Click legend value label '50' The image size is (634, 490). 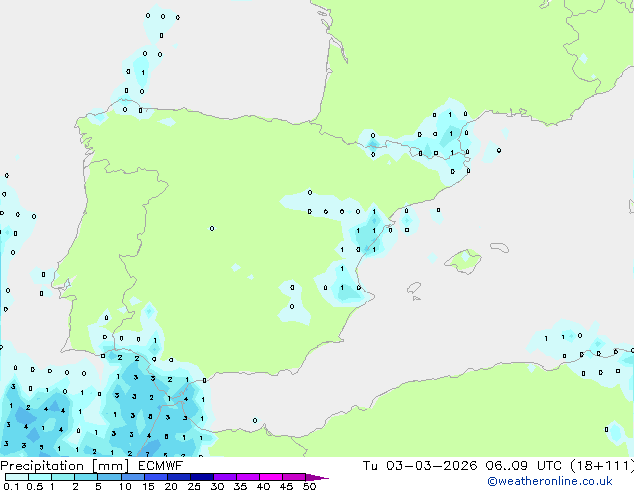point(309,486)
